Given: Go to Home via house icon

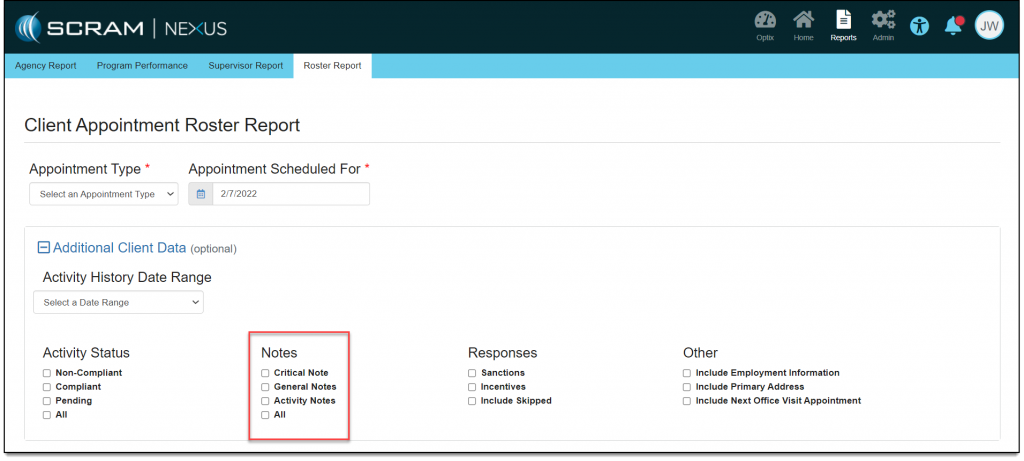Looking at the screenshot, I should [x=803, y=21].
